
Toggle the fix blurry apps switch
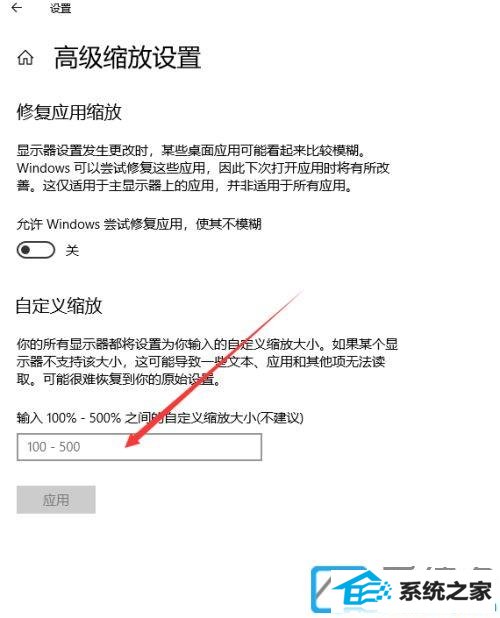35,250
